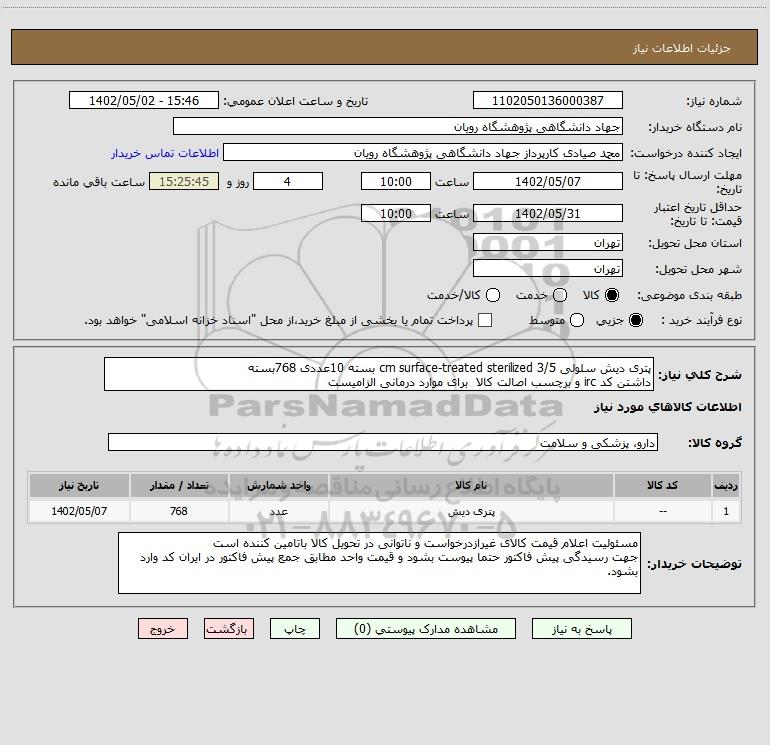Click the گروه کالا field دارو، پزشکی و سلامت

(383, 442)
